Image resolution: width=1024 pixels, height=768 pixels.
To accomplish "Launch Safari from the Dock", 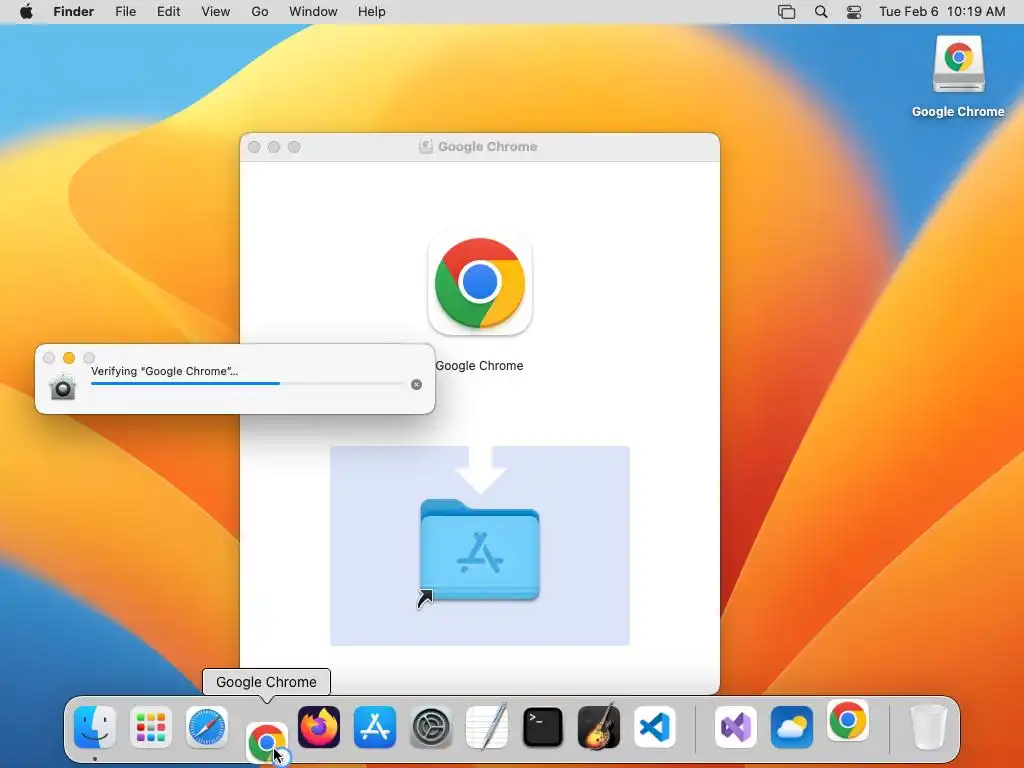I will 207,727.
